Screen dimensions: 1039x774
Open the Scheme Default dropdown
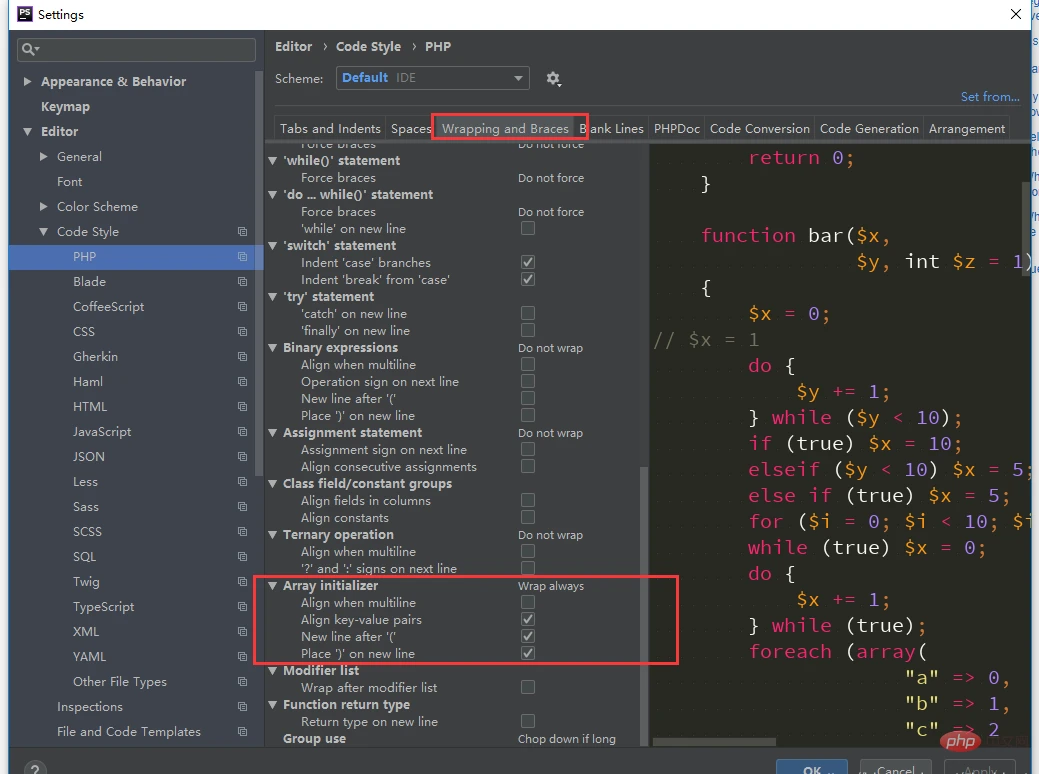[432, 78]
